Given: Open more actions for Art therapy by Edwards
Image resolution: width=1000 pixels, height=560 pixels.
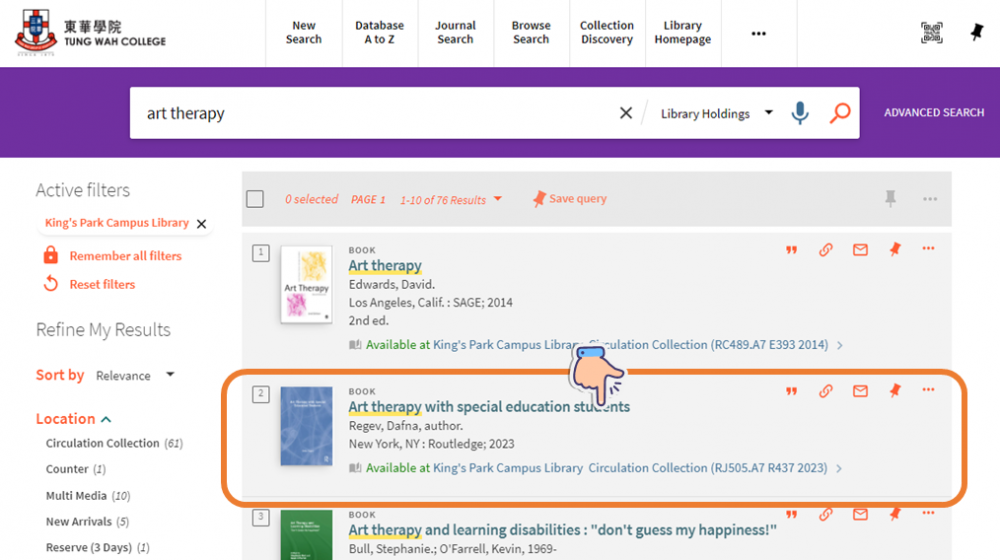Looking at the screenshot, I should click(928, 249).
